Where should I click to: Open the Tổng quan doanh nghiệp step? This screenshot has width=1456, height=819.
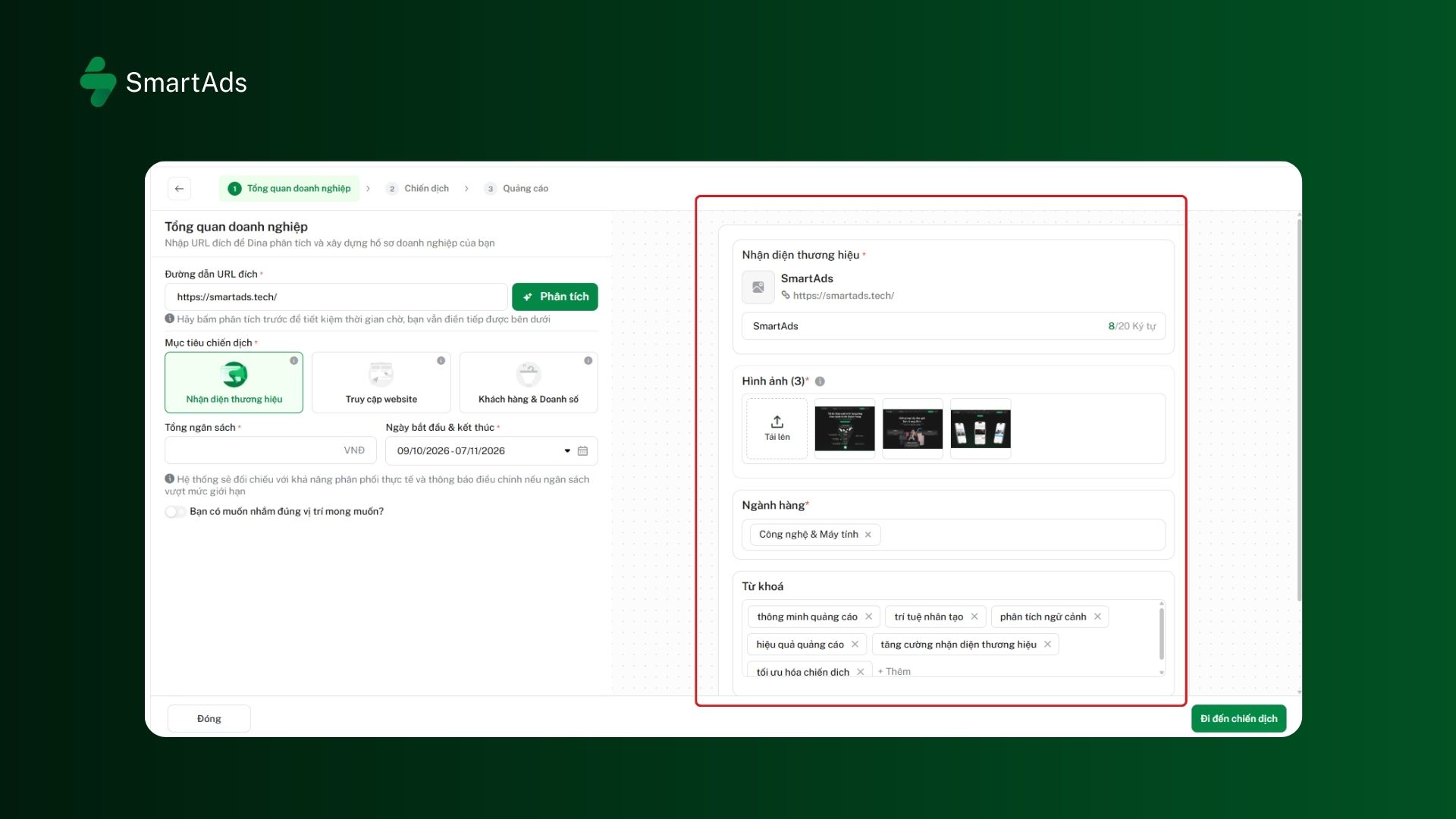pyautogui.click(x=290, y=189)
